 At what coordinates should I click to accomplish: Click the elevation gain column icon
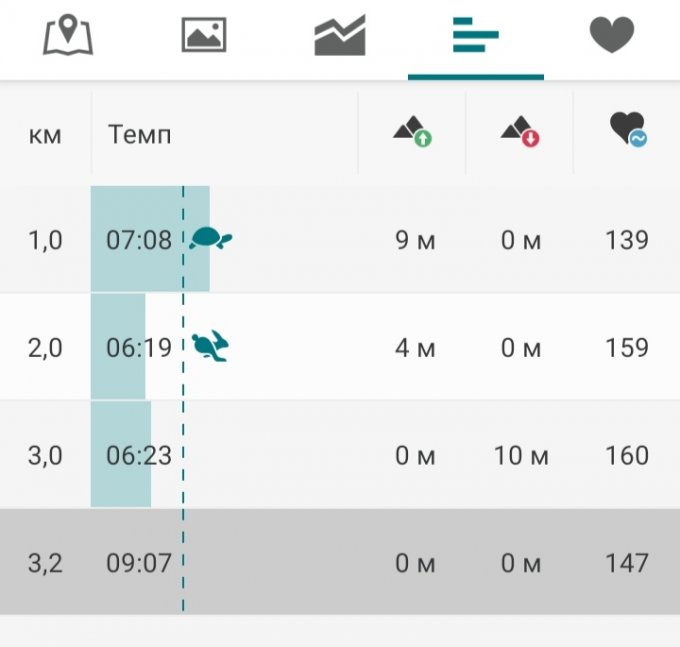pos(411,132)
